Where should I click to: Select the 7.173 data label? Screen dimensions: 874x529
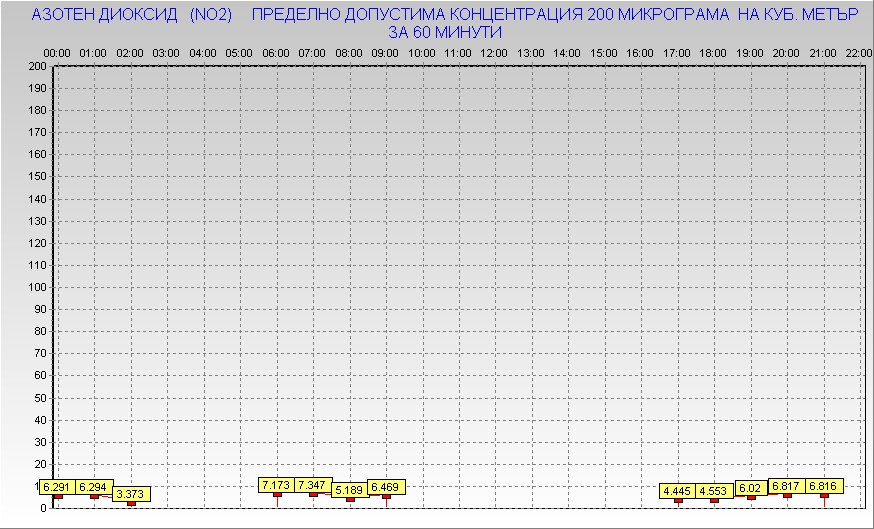(x=276, y=485)
